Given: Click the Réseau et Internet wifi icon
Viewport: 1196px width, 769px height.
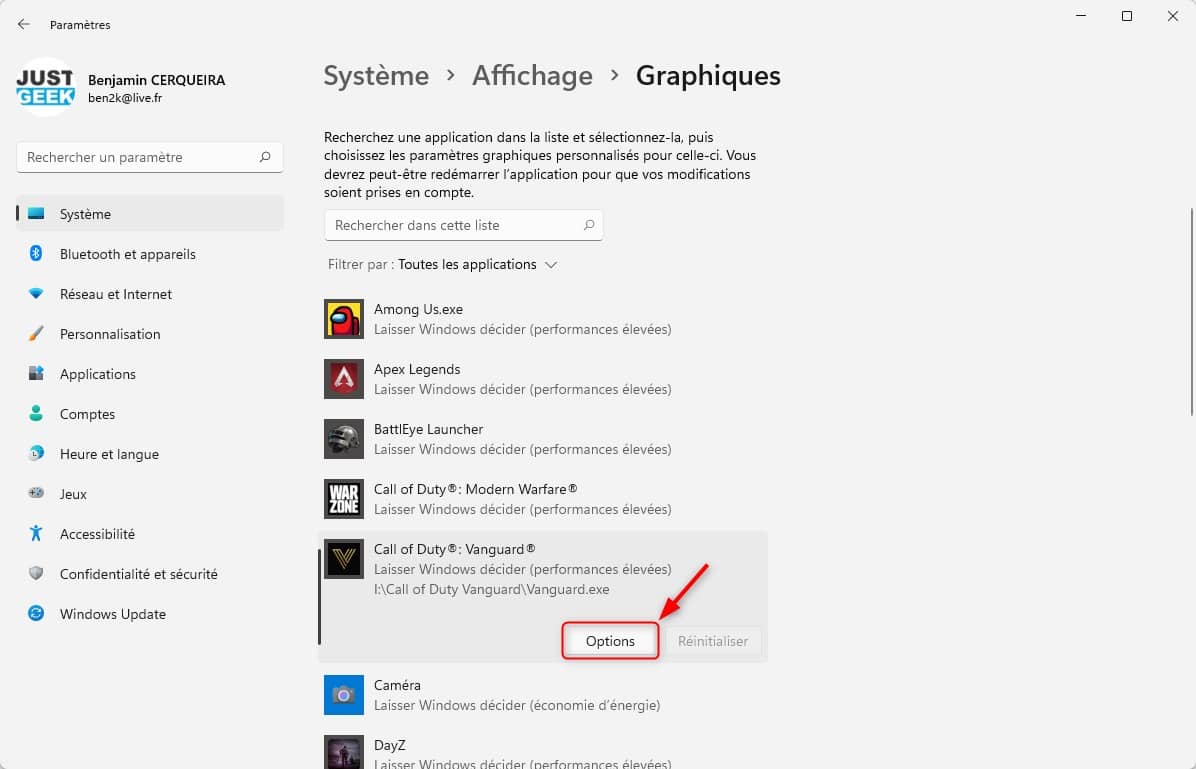Looking at the screenshot, I should 36,294.
